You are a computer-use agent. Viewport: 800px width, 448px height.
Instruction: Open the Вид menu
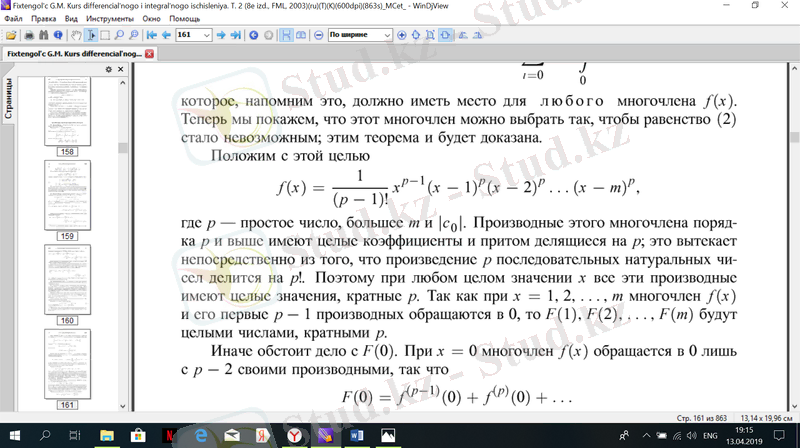[71, 19]
